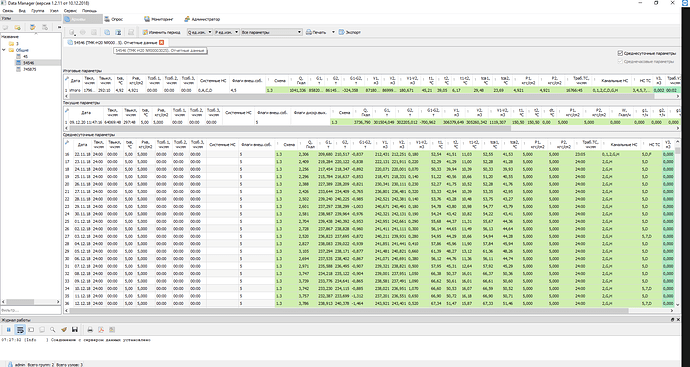Viewport: 690px width, 367px height.
Task: Click the user icon beside admin in status bar
Action: click(11, 364)
